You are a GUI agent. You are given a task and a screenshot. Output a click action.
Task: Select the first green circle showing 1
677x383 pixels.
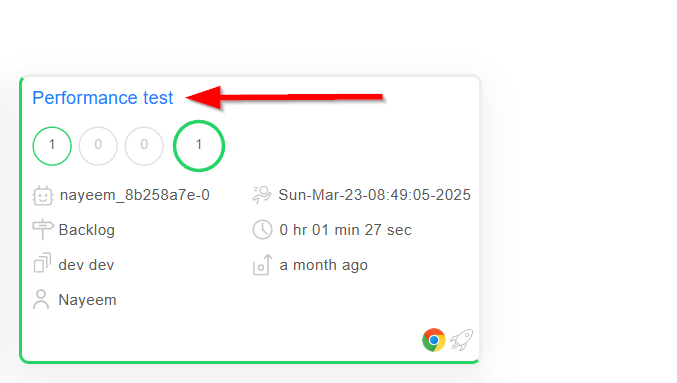tap(52, 146)
